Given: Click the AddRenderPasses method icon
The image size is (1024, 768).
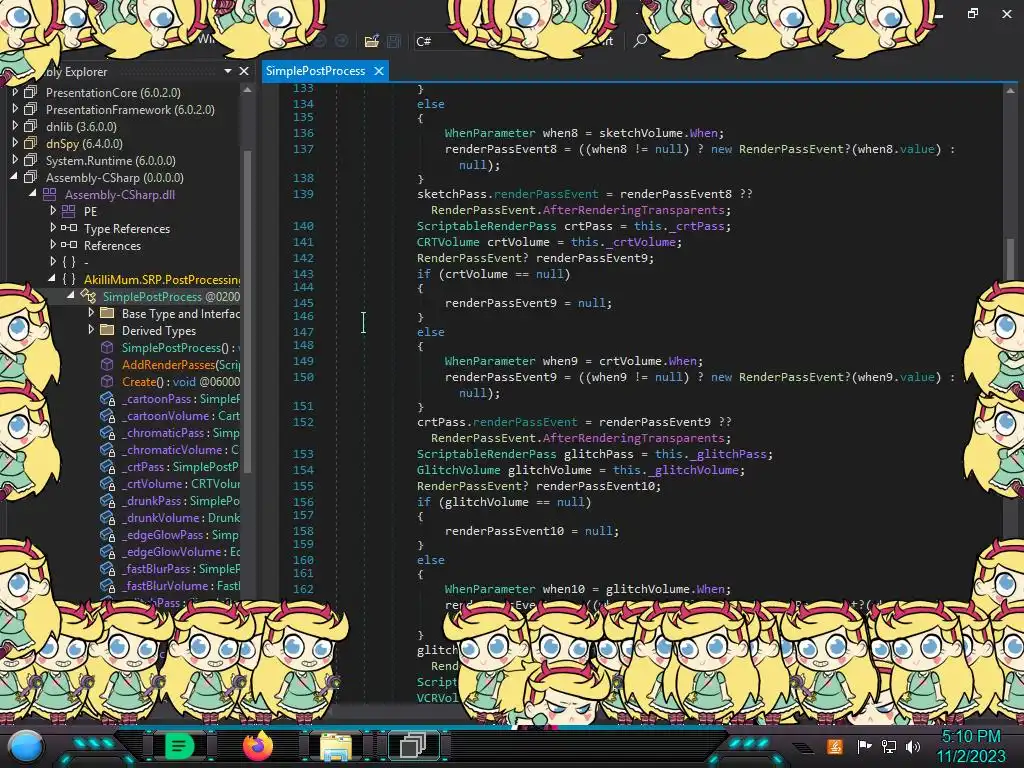Looking at the screenshot, I should [107, 364].
